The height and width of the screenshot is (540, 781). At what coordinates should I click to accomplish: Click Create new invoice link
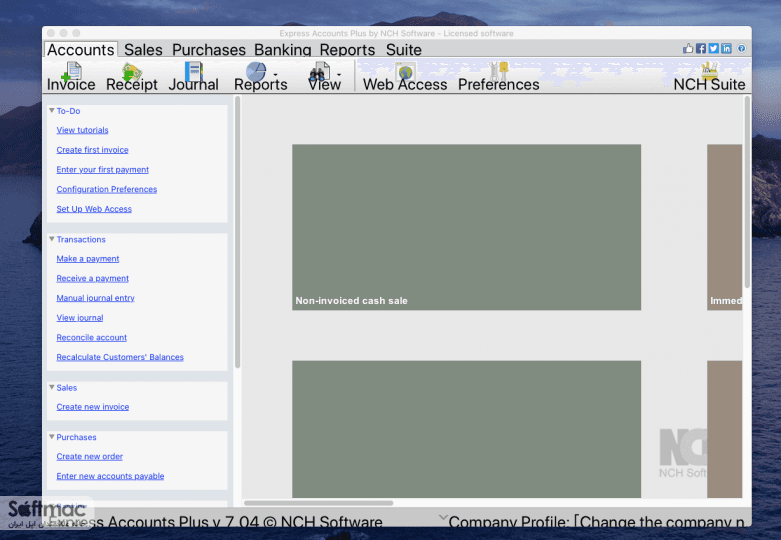(x=93, y=407)
